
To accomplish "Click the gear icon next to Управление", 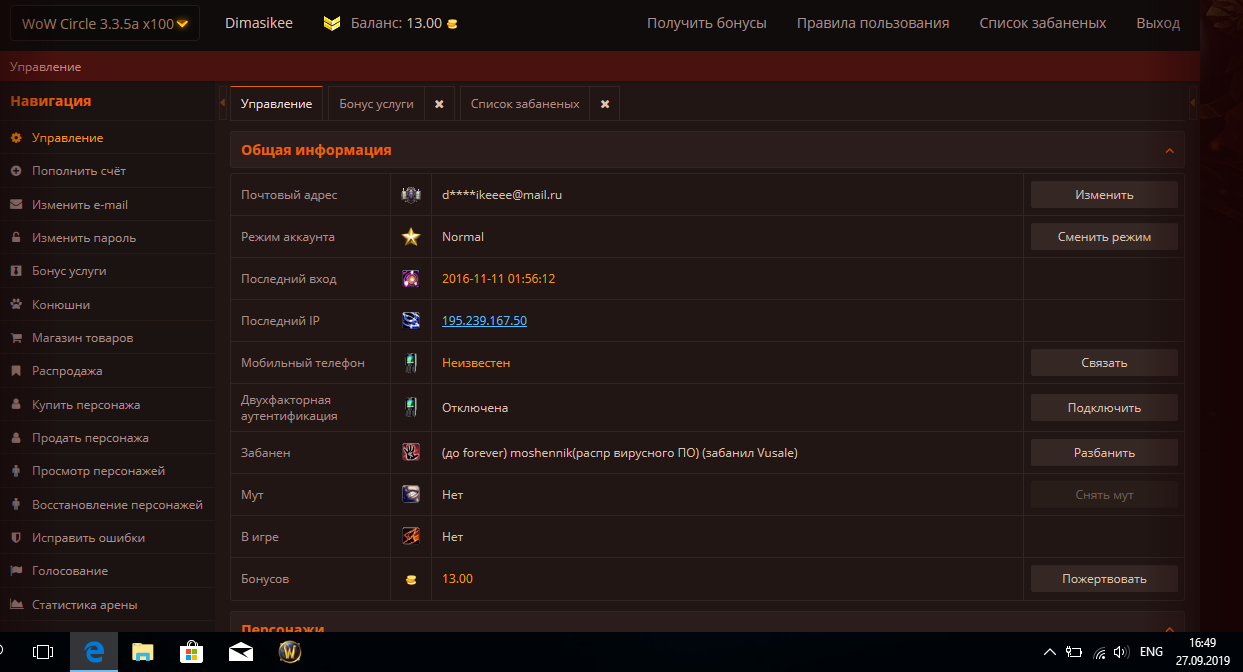I will pyautogui.click(x=16, y=138).
